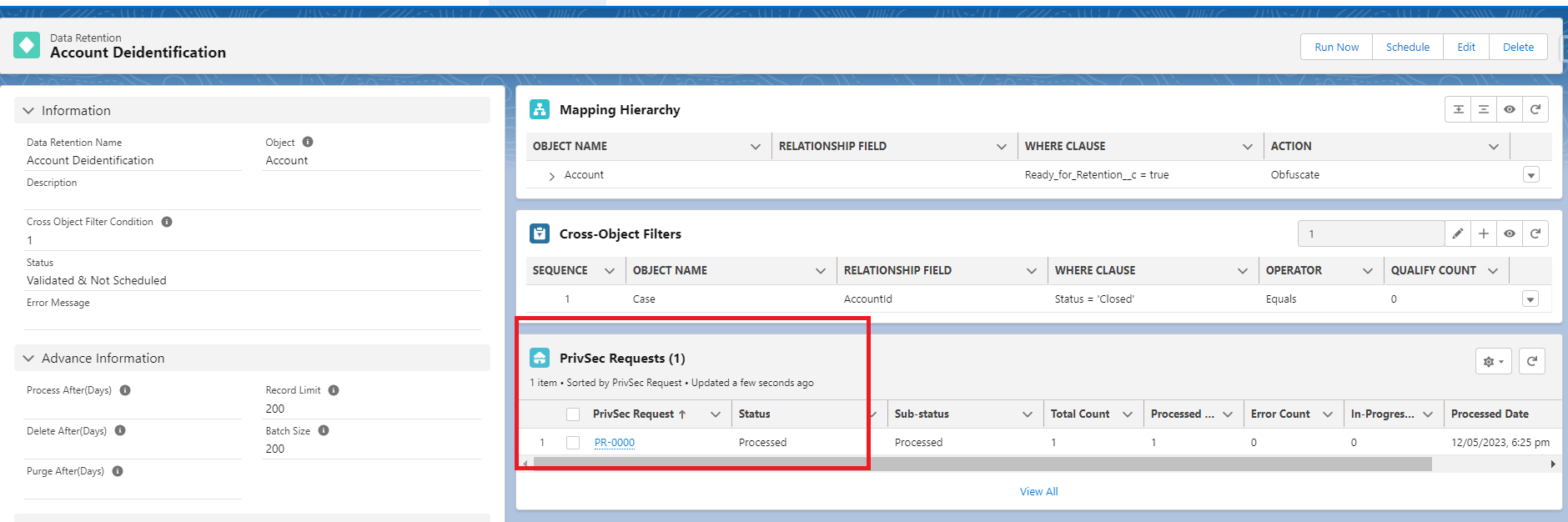Toggle Mapping Hierarchy preview eye icon
Screen dimensions: 1568x522
[1510, 109]
